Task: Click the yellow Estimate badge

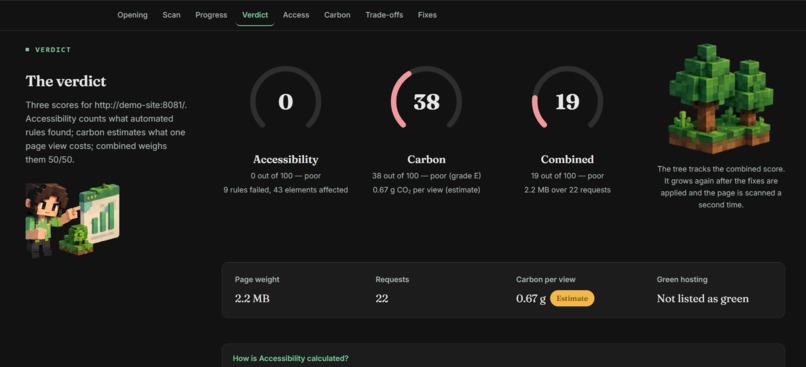Action: click(572, 298)
